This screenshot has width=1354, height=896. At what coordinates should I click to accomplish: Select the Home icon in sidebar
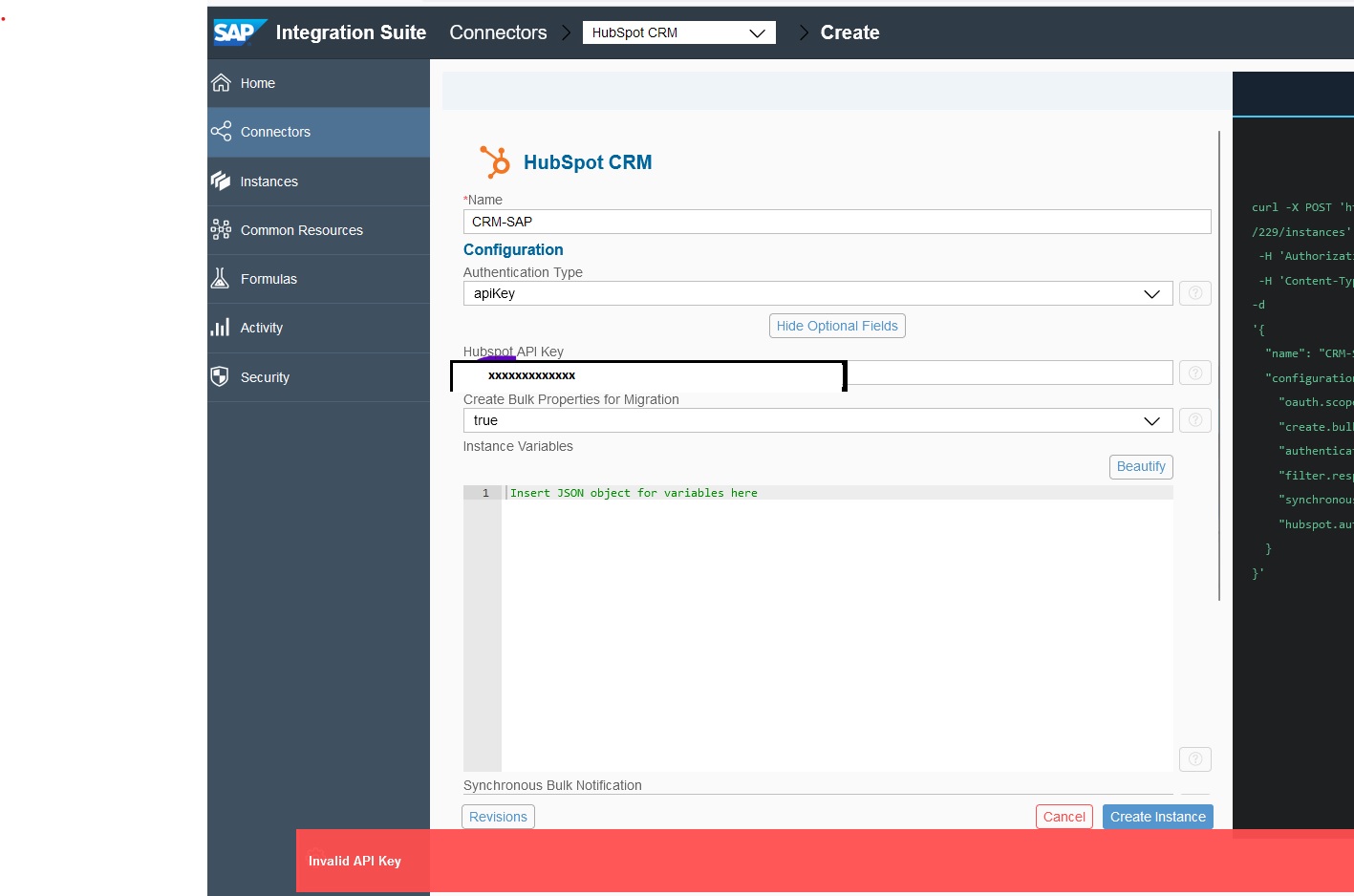point(222,83)
